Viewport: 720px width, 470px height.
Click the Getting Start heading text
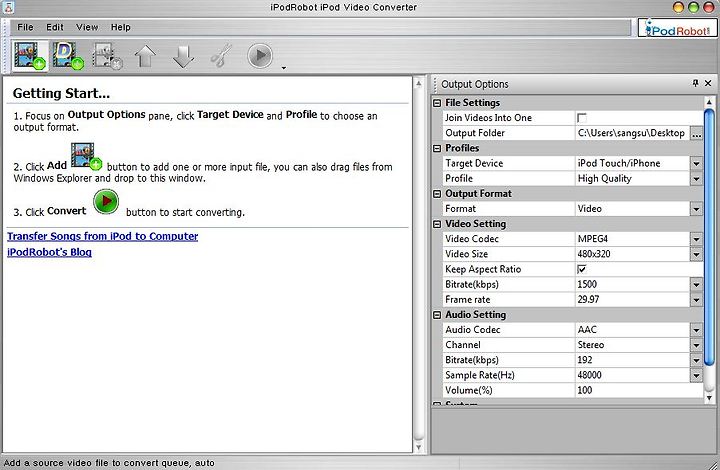[x=61, y=94]
